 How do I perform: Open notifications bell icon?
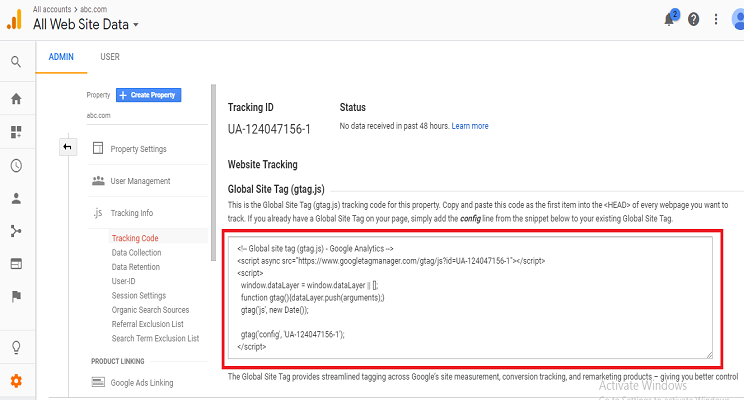pyautogui.click(x=670, y=19)
